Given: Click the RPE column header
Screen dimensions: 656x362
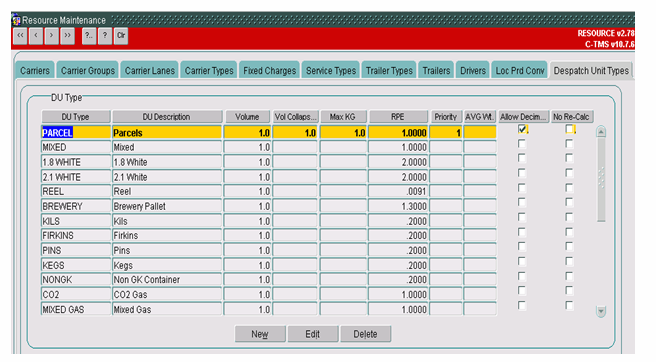Looking at the screenshot, I should tap(398, 117).
